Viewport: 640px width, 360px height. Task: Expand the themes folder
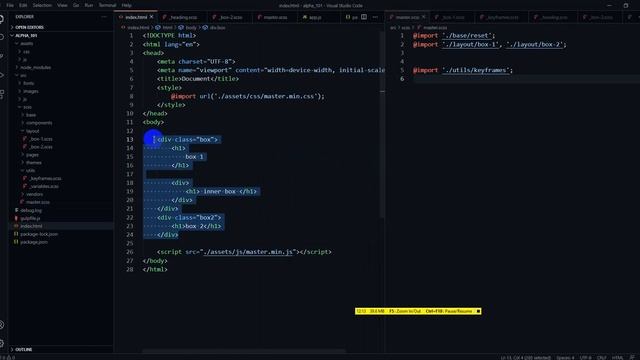tap(33, 162)
